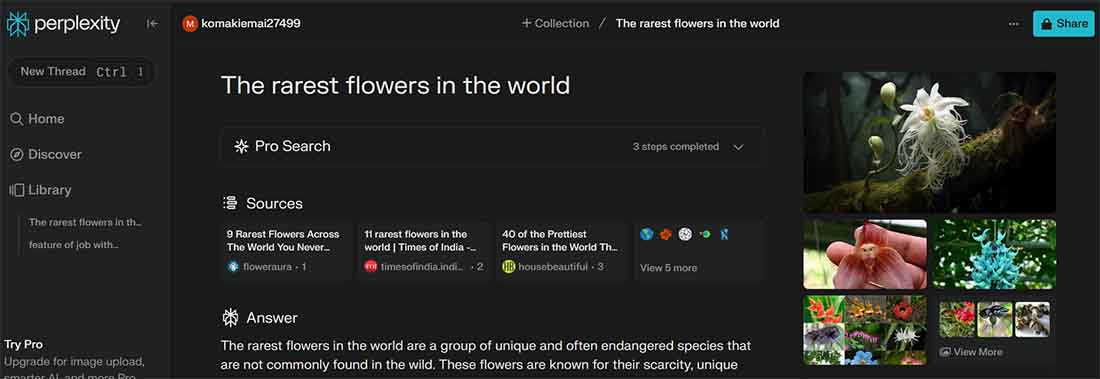The height and width of the screenshot is (379, 1100).
Task: Click the Share button
Action: (1064, 24)
